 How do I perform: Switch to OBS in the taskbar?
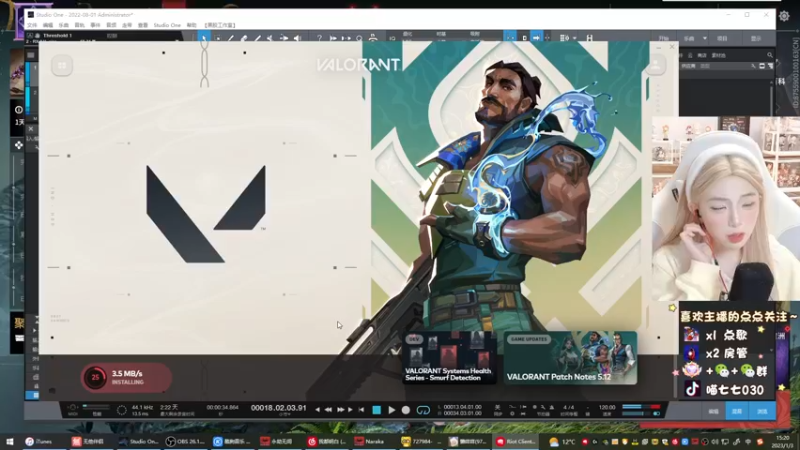click(185, 441)
